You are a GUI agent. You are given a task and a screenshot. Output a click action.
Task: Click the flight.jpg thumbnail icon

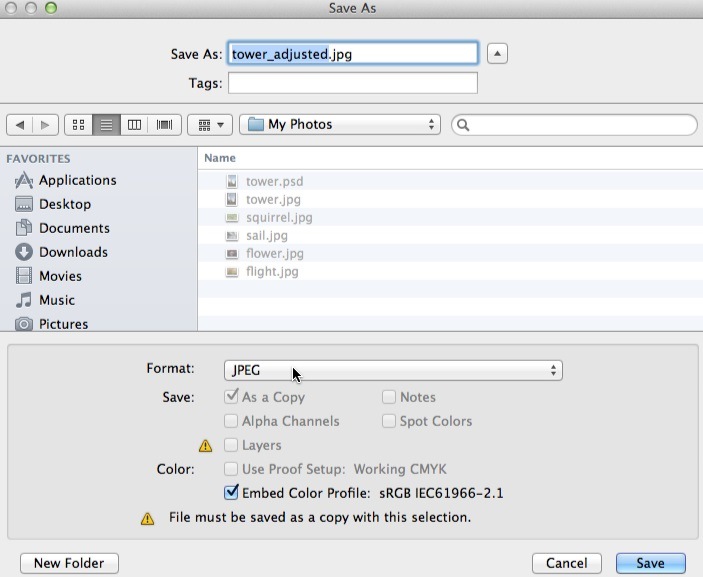tap(231, 272)
